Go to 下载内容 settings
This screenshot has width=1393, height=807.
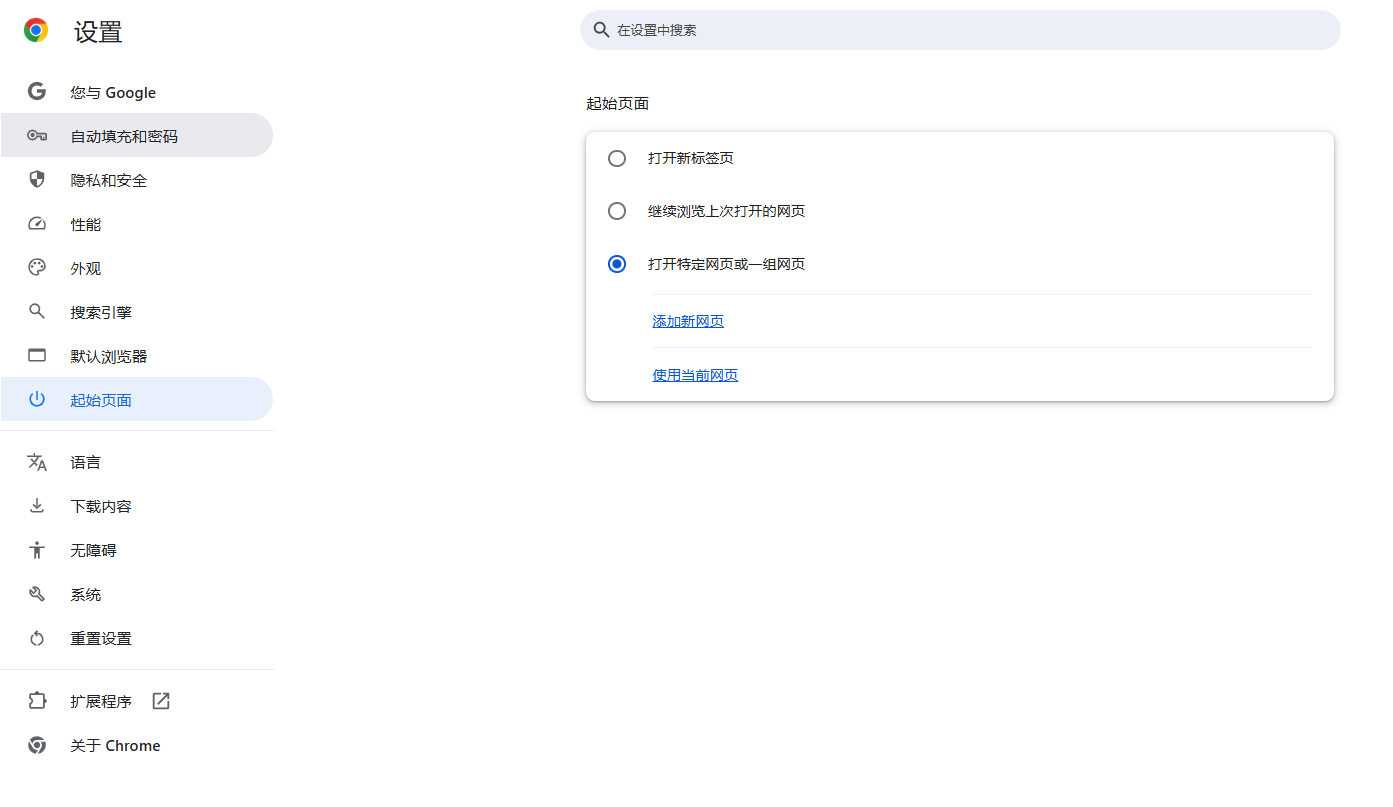point(136,506)
